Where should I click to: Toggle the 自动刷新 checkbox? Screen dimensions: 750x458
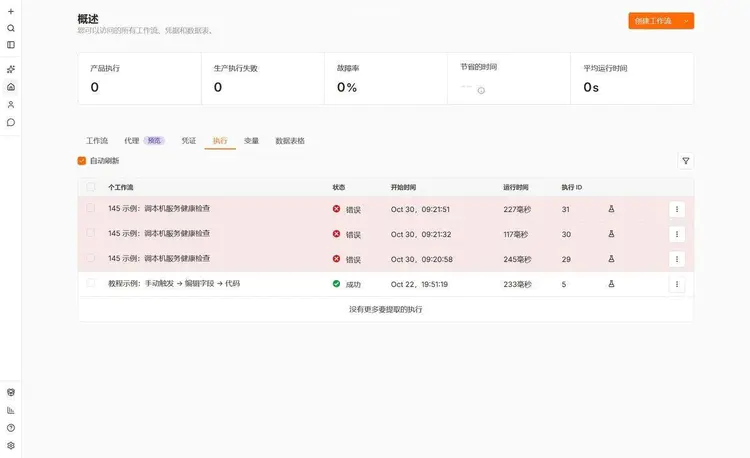(x=81, y=161)
